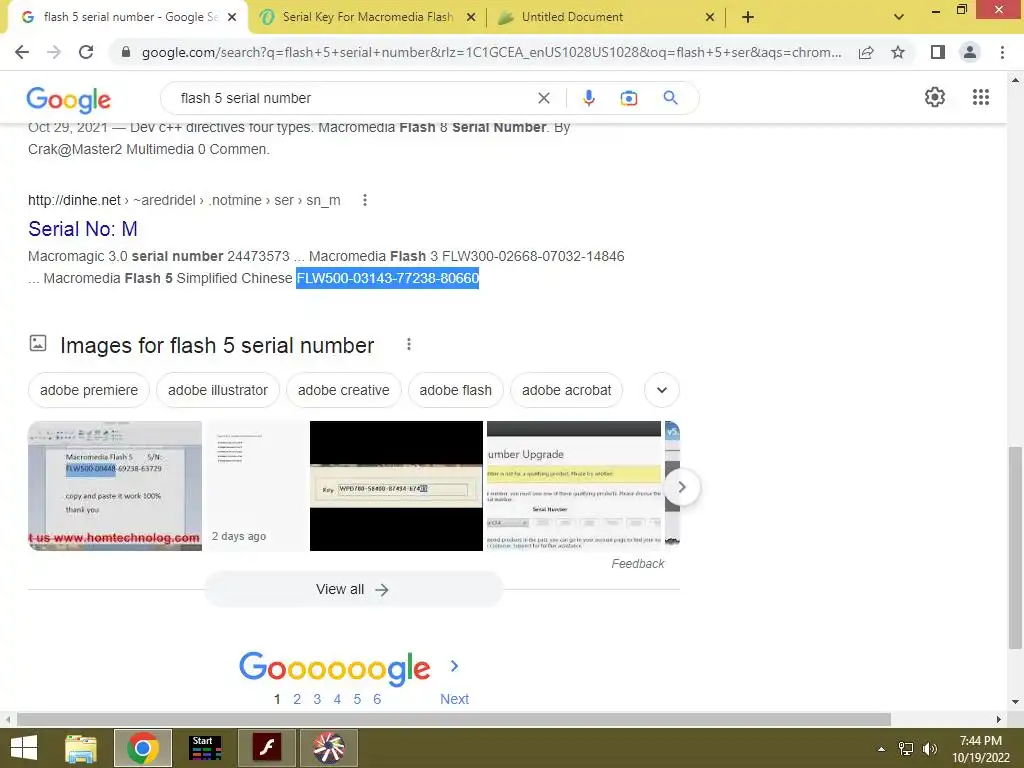This screenshot has height=768, width=1024.
Task: Click the Feedback link under images
Action: tap(637, 564)
